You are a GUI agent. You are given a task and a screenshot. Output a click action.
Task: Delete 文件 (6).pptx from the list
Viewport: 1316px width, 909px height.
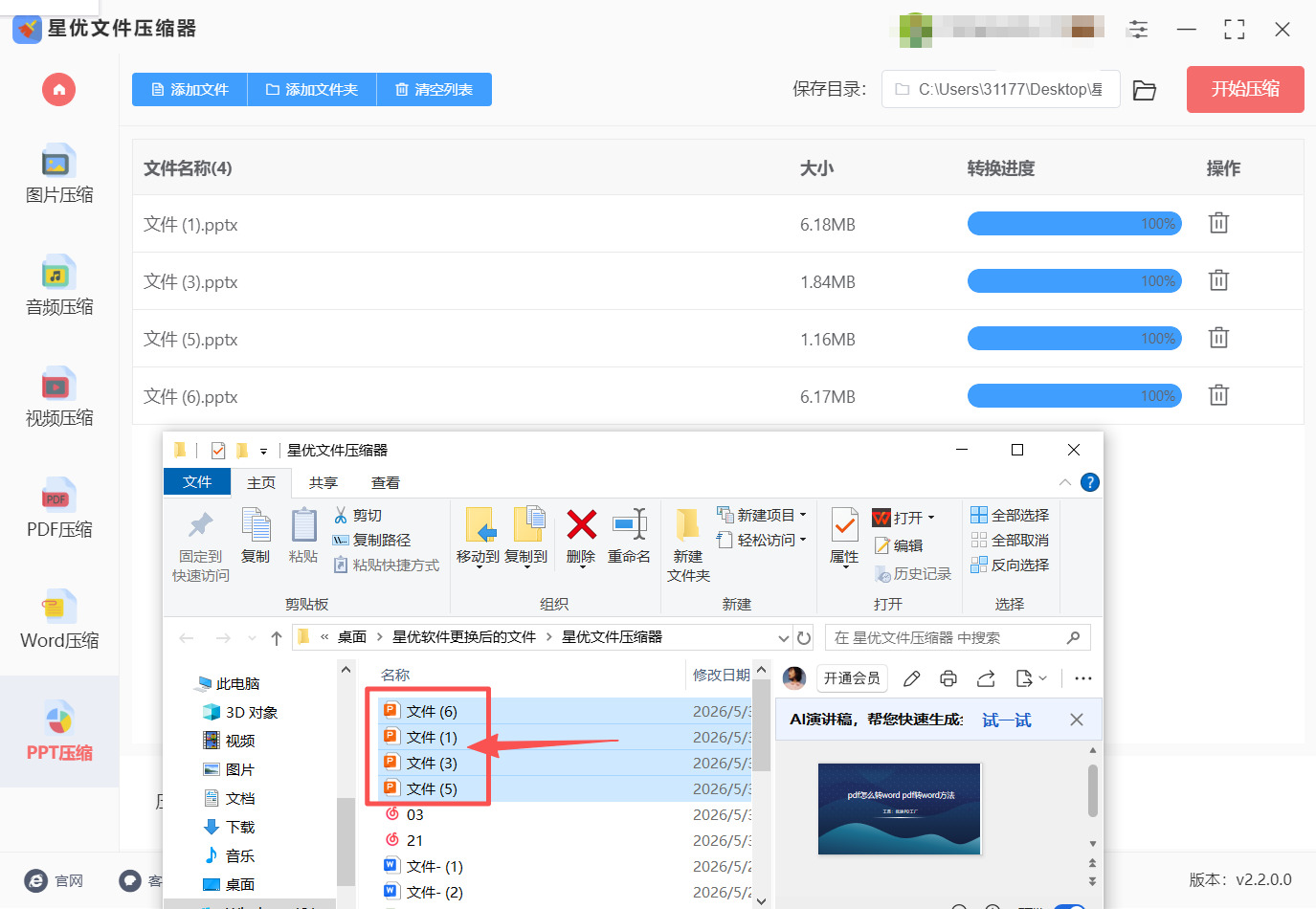point(1218,395)
